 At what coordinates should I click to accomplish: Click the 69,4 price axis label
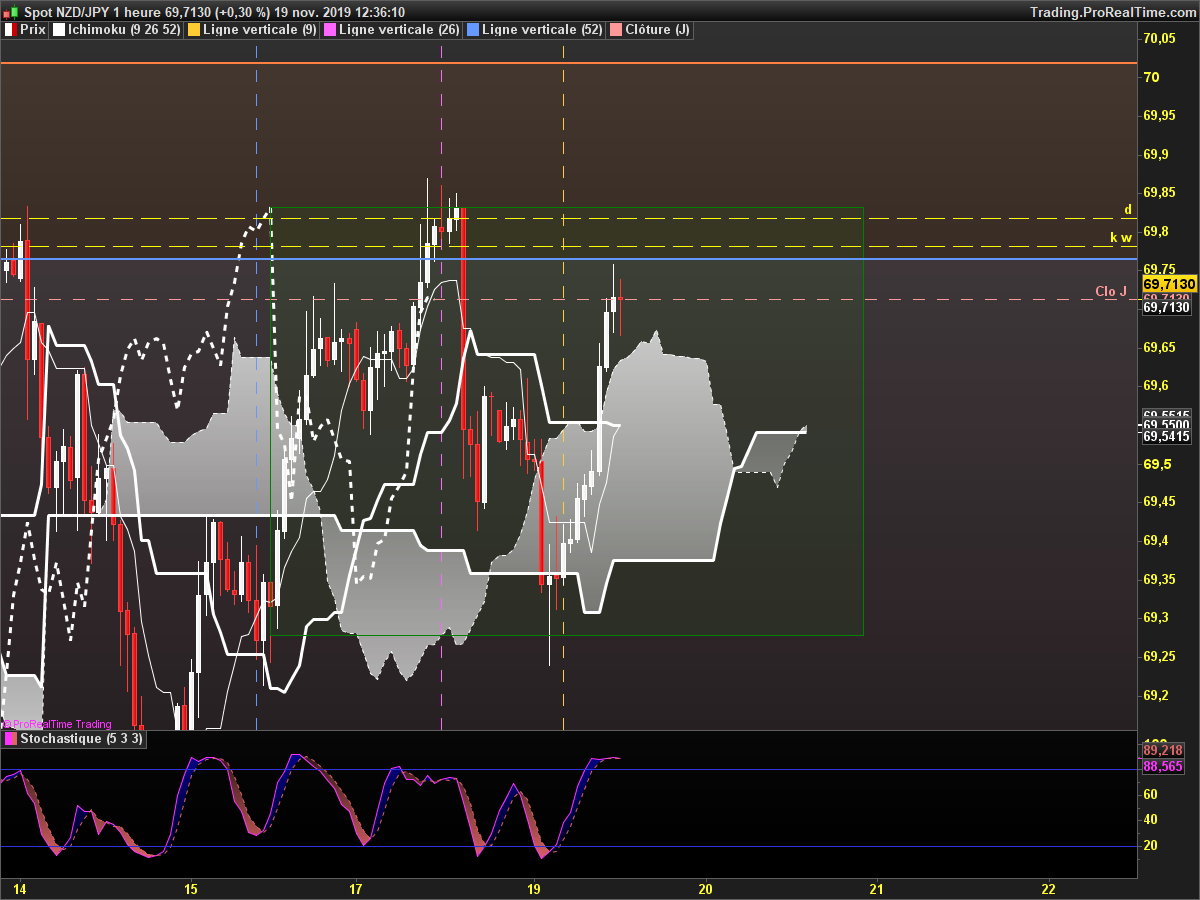click(1155, 541)
